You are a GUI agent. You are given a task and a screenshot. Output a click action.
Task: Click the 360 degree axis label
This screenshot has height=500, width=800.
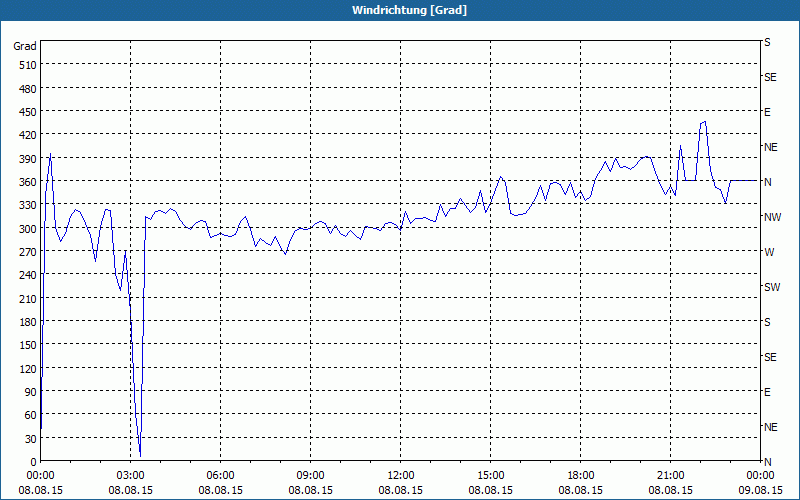click(x=29, y=182)
